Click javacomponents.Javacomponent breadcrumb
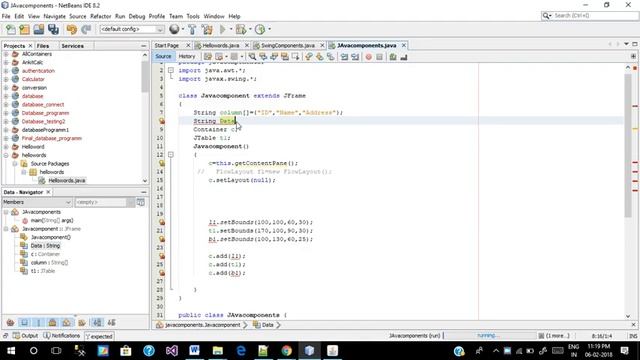Viewport: 640px width, 360px height. click(x=198, y=325)
